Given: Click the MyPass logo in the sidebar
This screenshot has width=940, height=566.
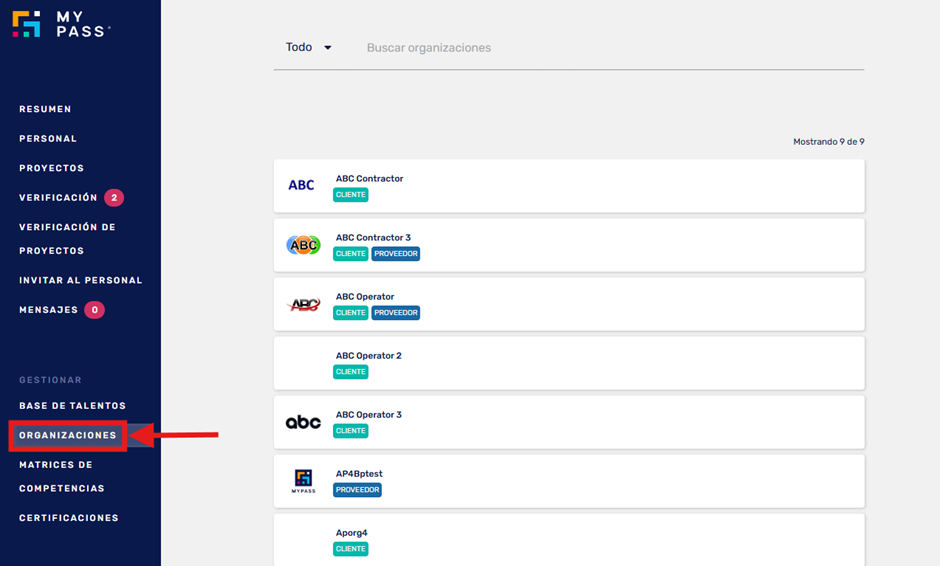Looking at the screenshot, I should click(61, 24).
